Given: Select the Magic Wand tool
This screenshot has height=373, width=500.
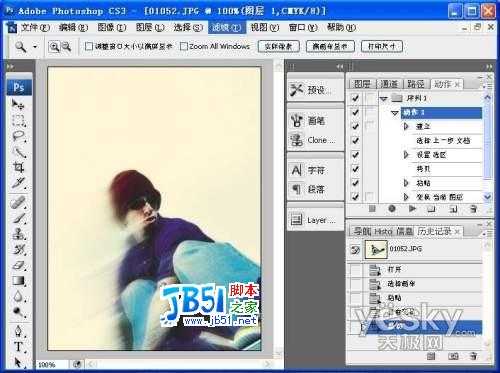Looking at the screenshot, I should tap(19, 152).
